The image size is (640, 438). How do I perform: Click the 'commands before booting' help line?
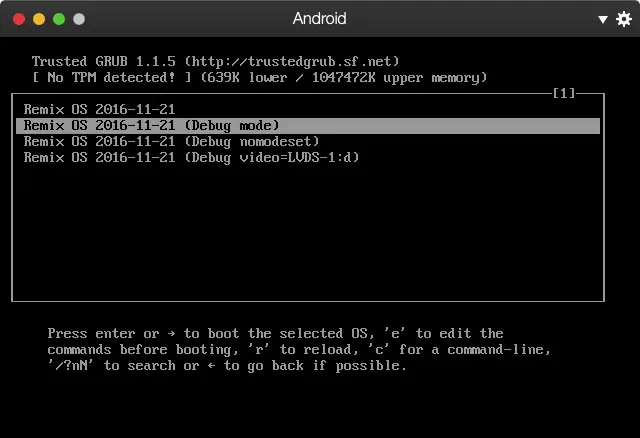299,349
